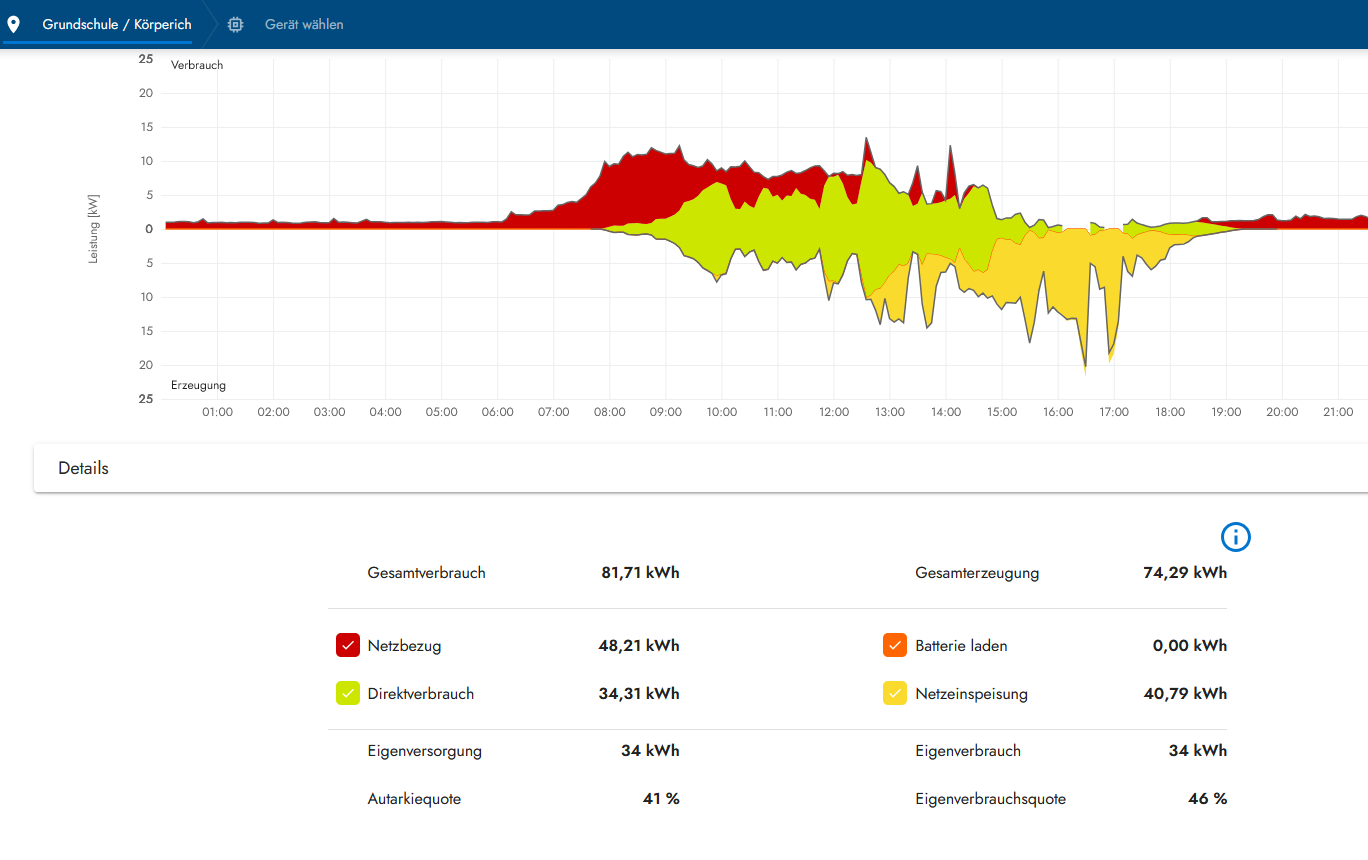The width and height of the screenshot is (1368, 860).
Task: Collapse the Details section
Action: (84, 467)
